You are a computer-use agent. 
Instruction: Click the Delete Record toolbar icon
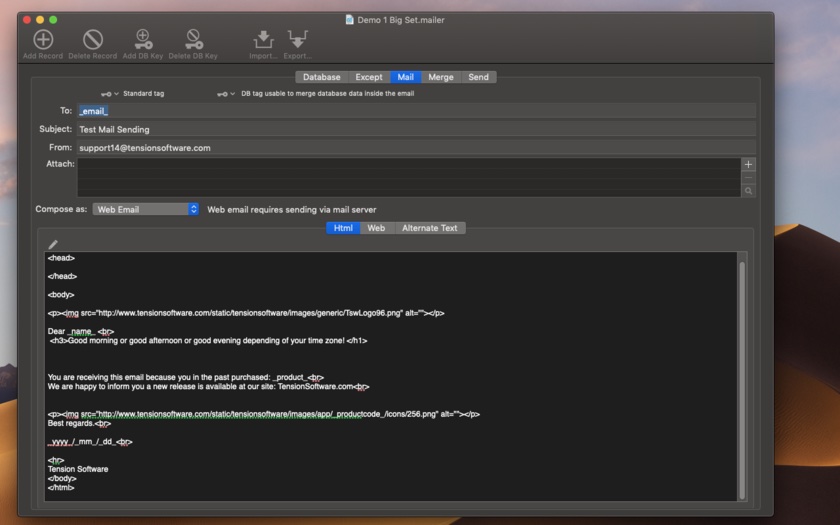pos(92,40)
